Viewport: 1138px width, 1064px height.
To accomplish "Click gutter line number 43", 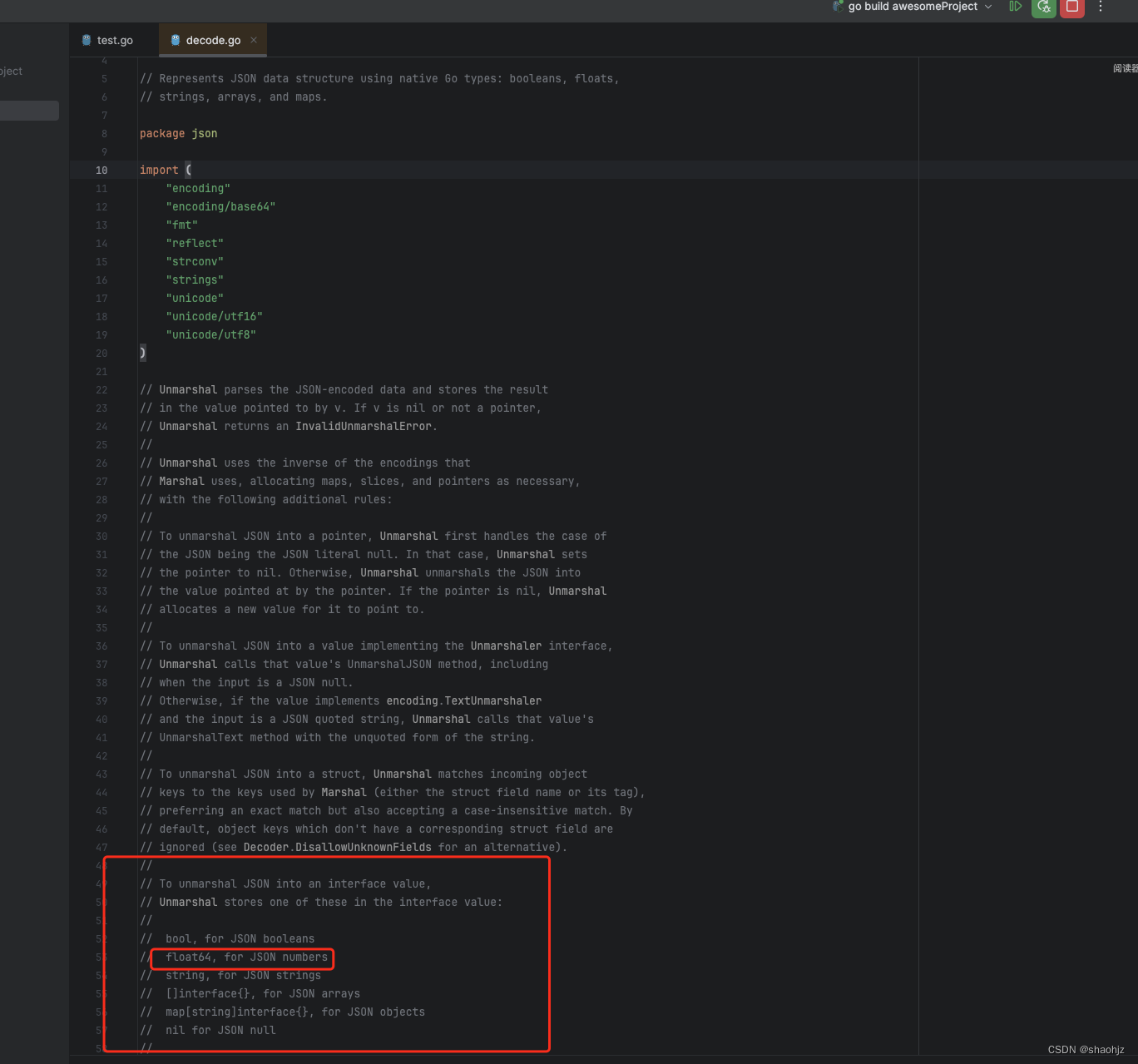I will (101, 774).
